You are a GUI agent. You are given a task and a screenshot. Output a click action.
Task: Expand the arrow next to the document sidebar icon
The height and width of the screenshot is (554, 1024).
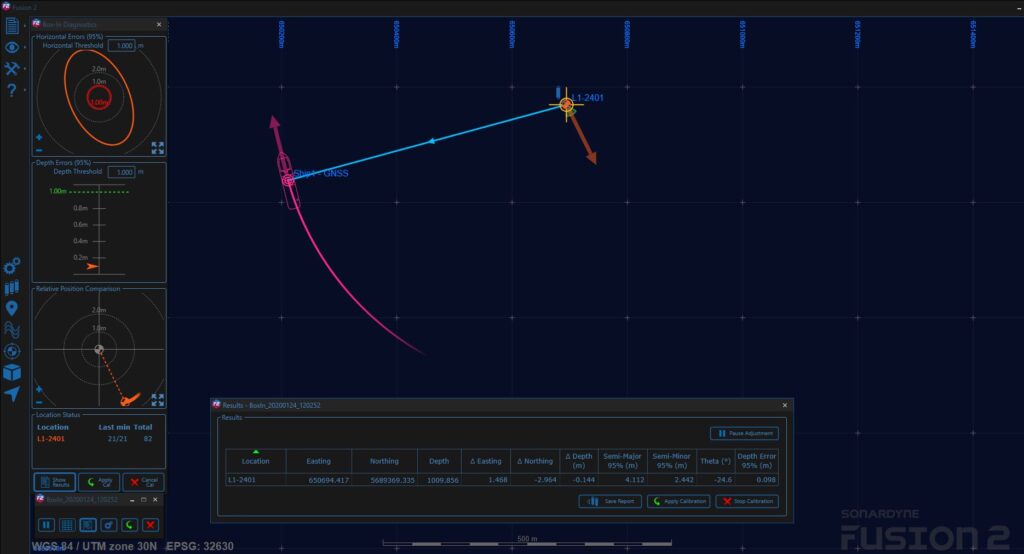point(25,26)
